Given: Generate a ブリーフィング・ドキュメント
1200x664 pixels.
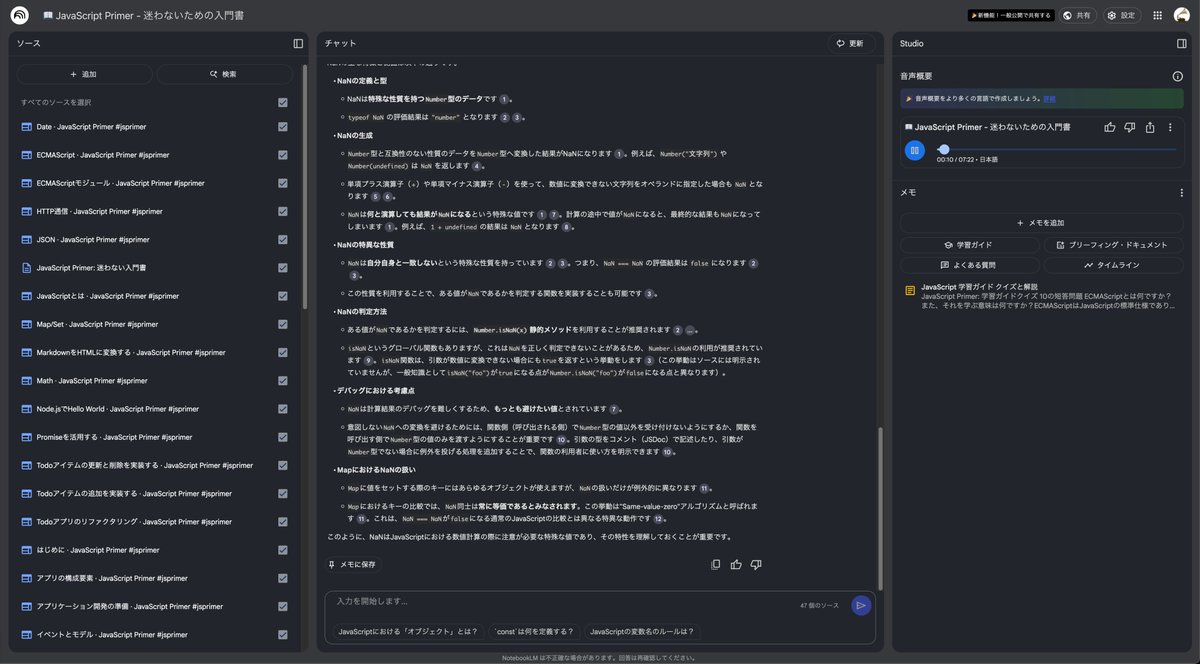Looking at the screenshot, I should pos(1113,245).
